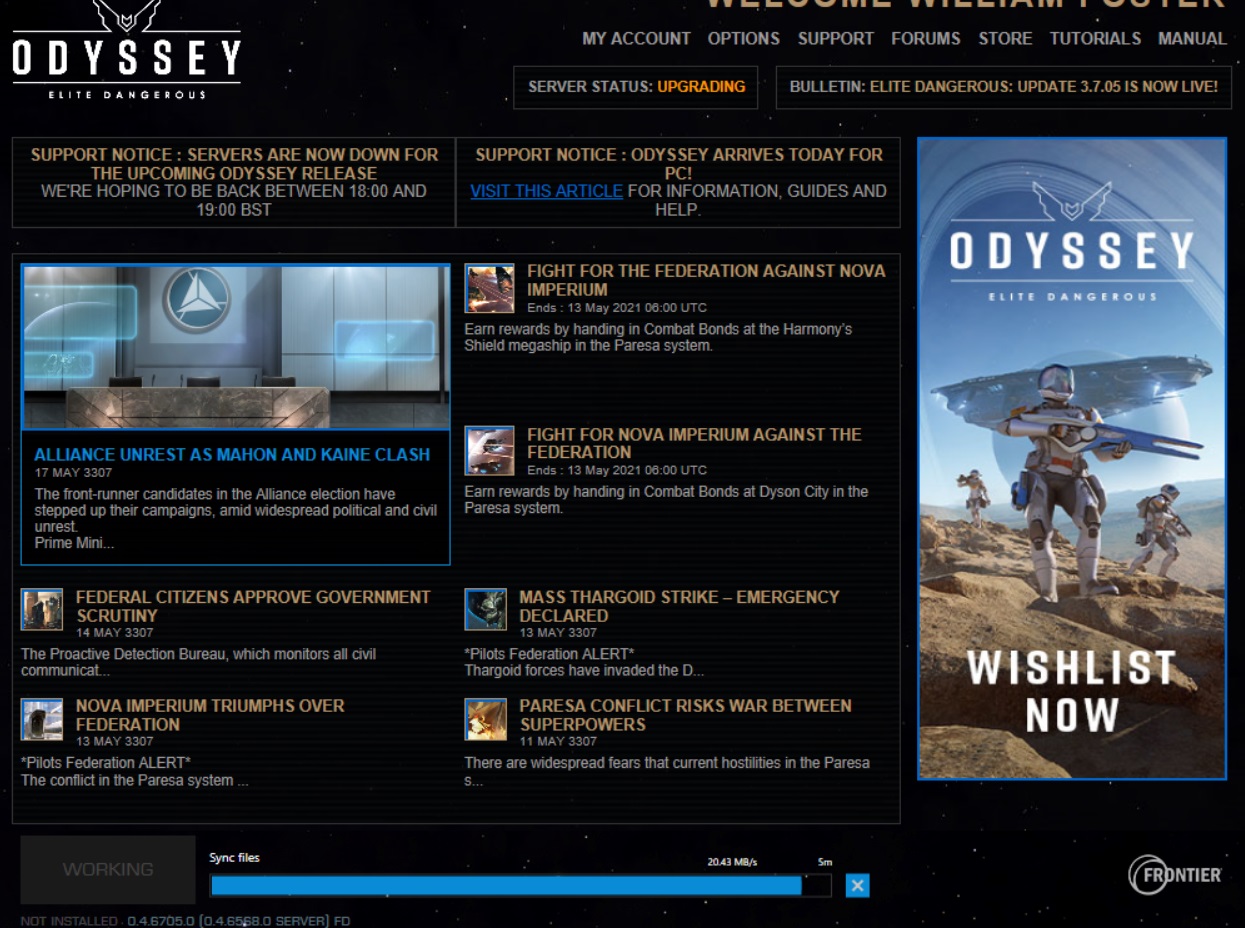Screen dimensions: 1245x928
Task: Open Nova Imperium Triumphs Over Federation
Action: [210, 715]
